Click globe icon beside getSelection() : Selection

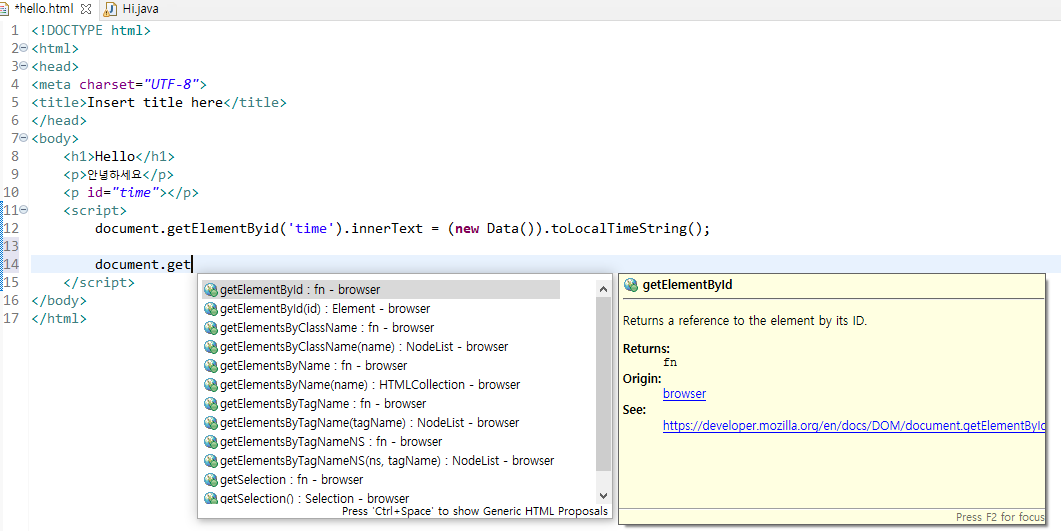tap(210, 498)
